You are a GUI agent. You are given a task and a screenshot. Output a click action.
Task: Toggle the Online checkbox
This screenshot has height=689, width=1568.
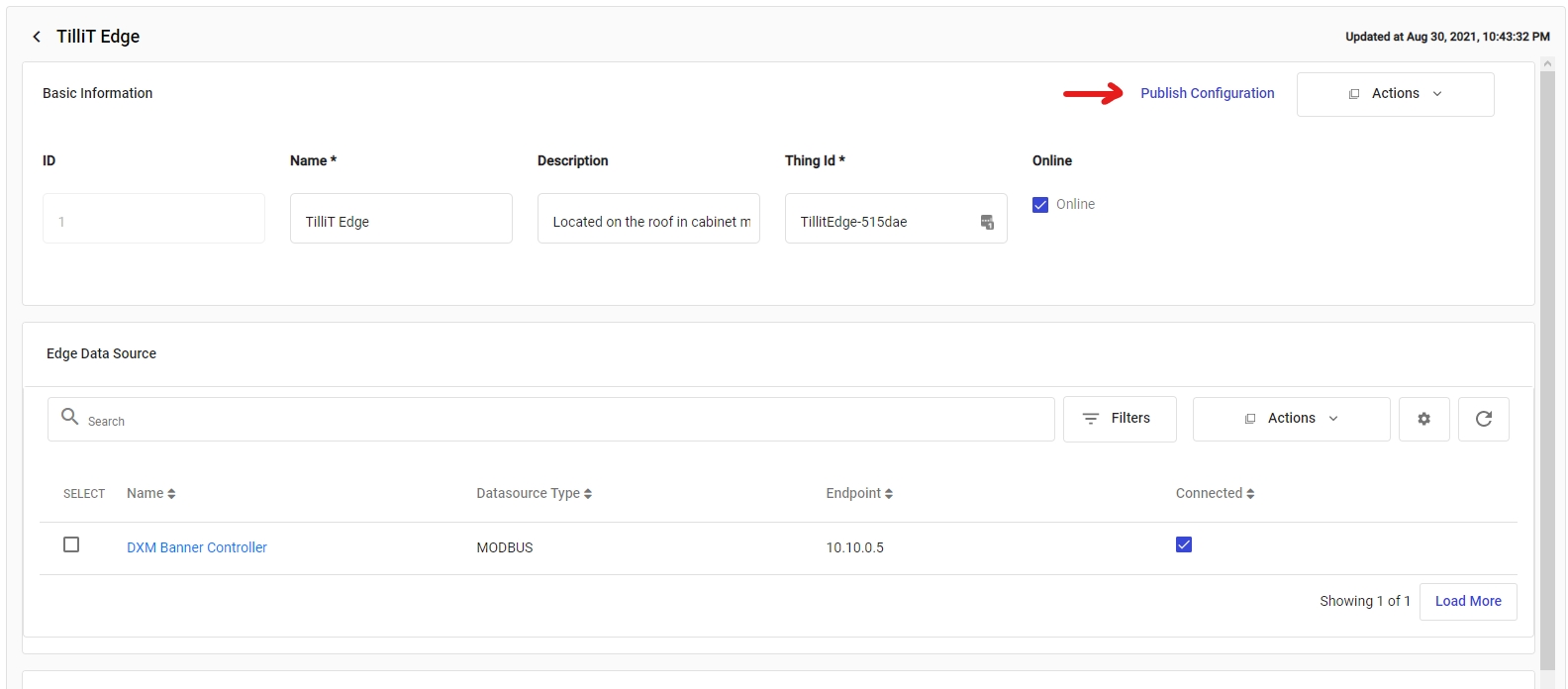(1040, 205)
